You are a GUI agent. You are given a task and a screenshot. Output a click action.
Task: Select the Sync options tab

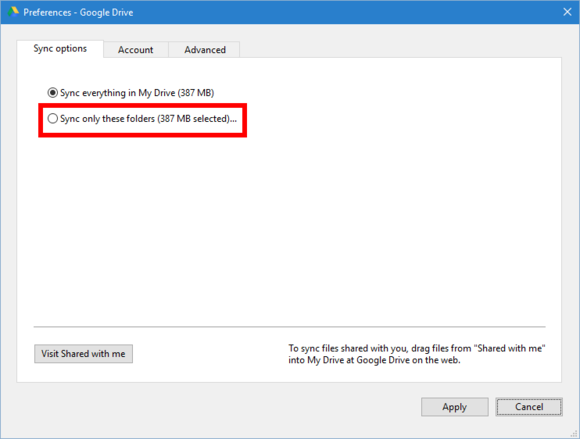(x=60, y=48)
